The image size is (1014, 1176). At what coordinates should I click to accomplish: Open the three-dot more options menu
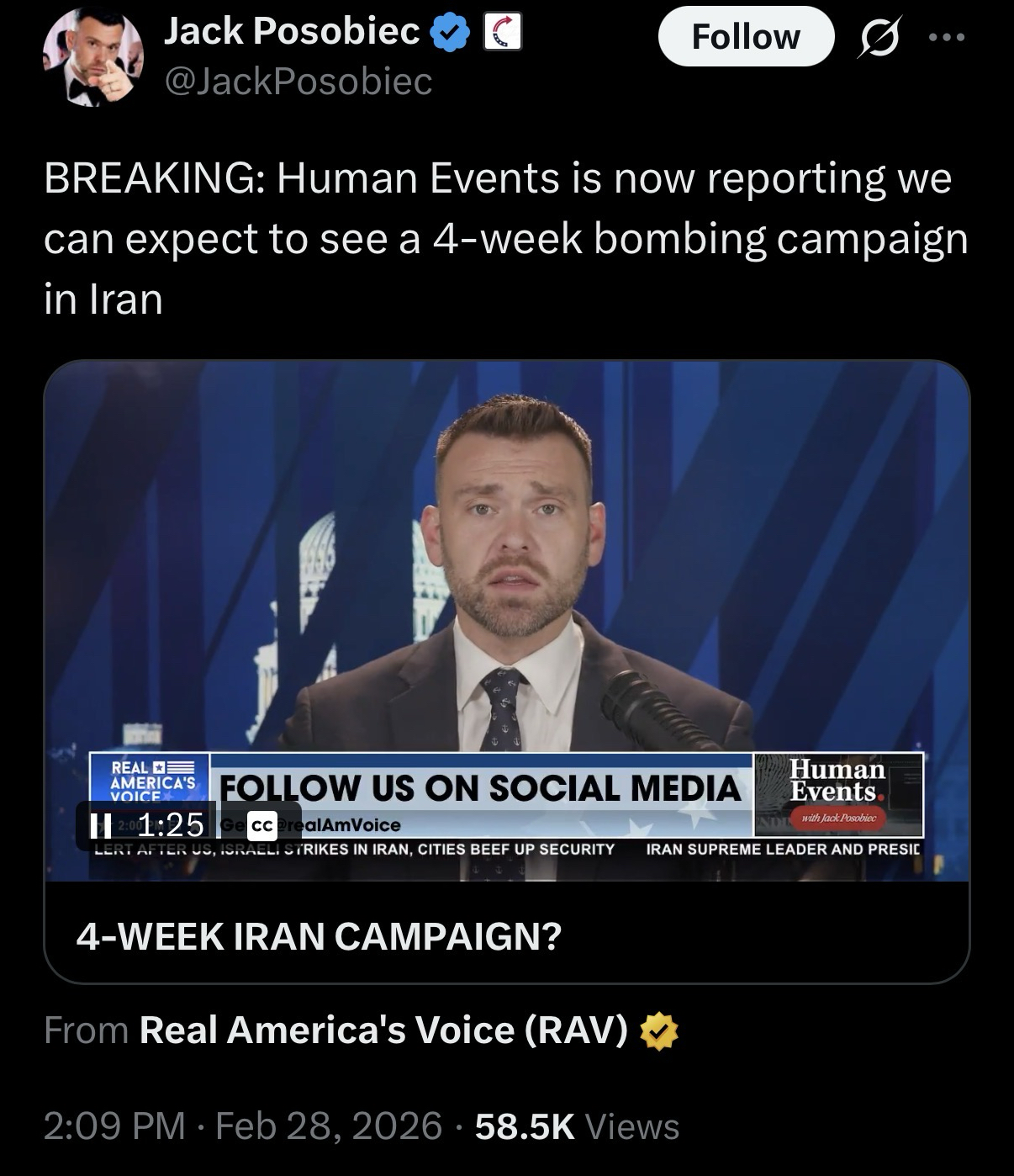pos(947,38)
